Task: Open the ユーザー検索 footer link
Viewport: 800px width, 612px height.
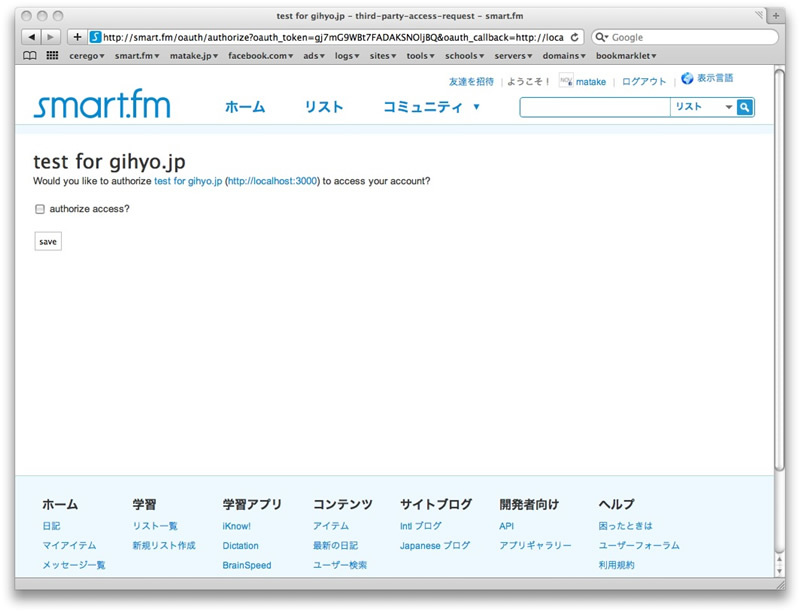Action: point(340,565)
